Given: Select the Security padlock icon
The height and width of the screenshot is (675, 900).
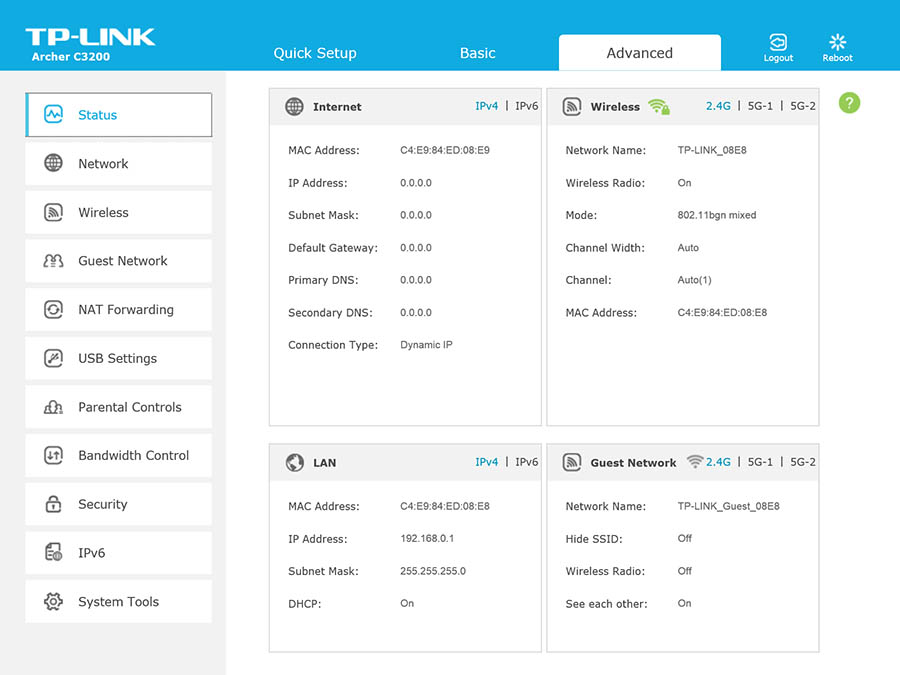Looking at the screenshot, I should [52, 504].
